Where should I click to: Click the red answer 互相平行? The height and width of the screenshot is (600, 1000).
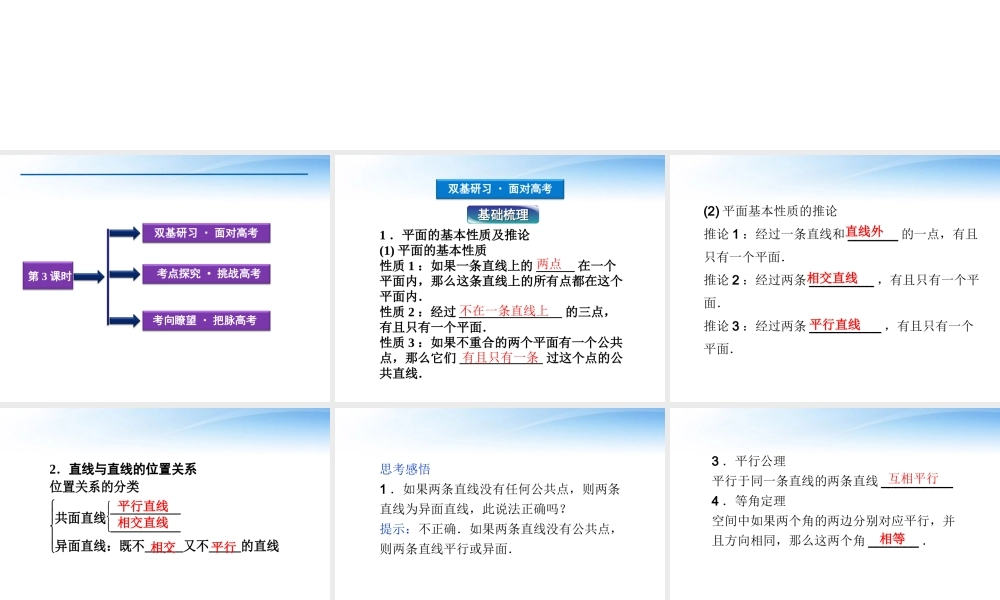coord(913,479)
